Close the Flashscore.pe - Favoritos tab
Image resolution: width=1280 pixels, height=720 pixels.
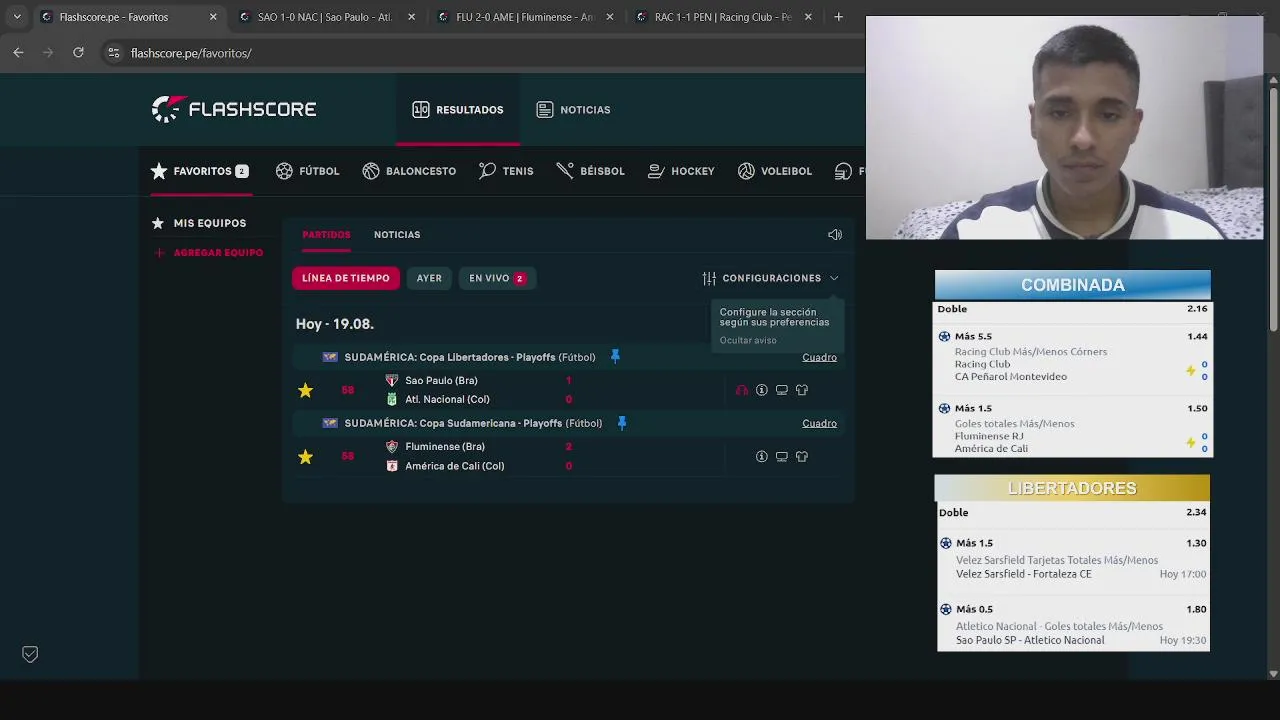pos(213,17)
